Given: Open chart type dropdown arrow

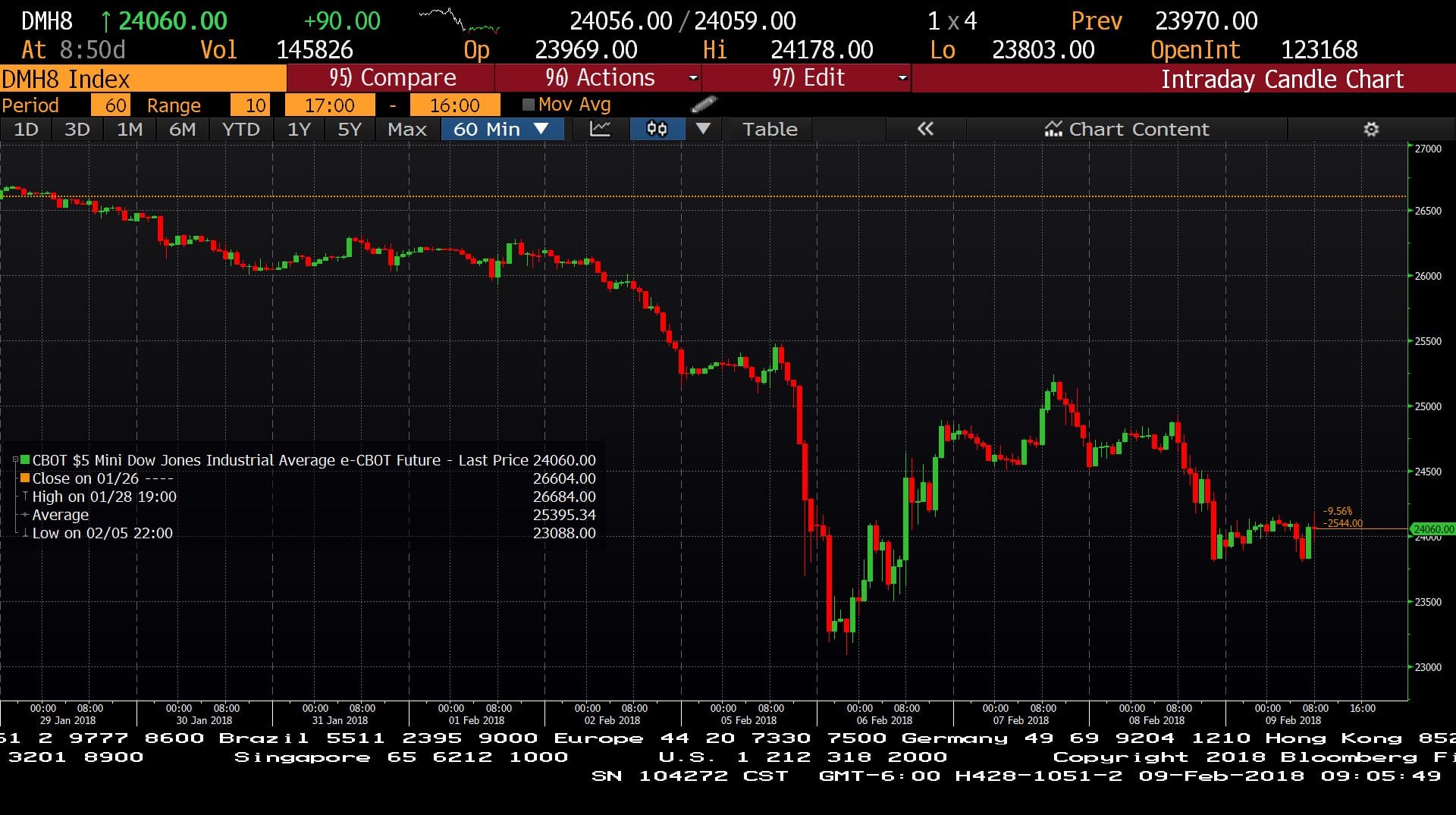Looking at the screenshot, I should (x=703, y=129).
